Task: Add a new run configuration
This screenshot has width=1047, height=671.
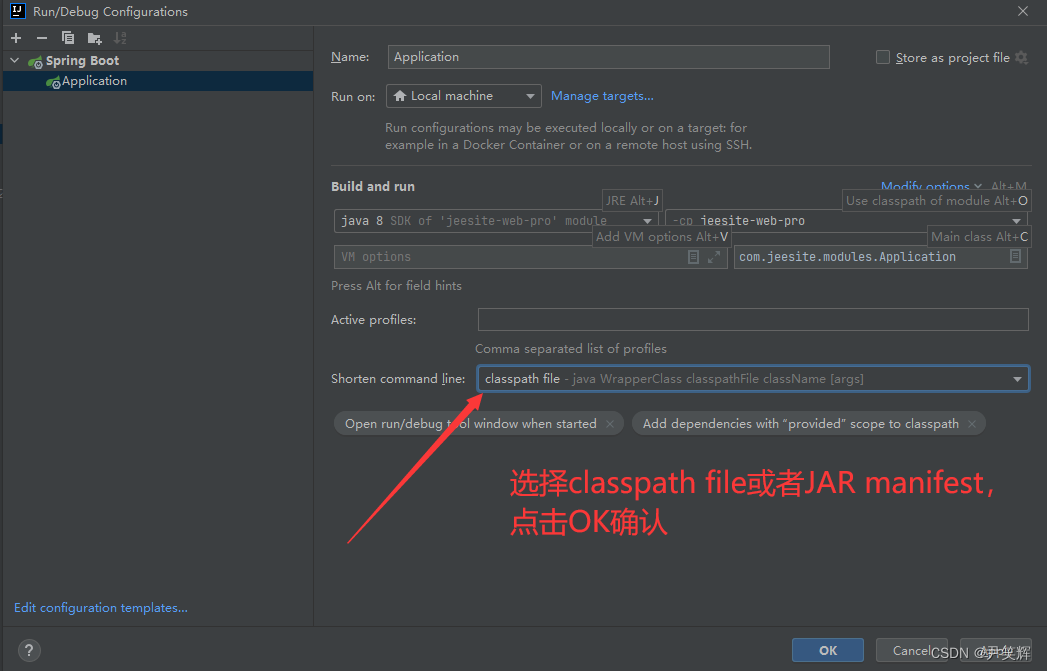Action: (15, 38)
